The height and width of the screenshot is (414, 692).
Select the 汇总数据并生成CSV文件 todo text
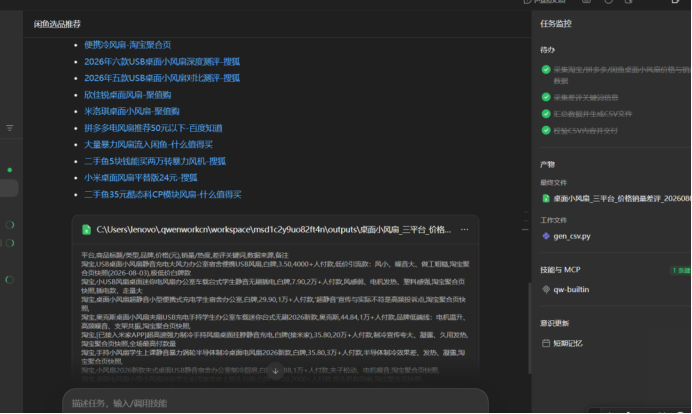(593, 114)
